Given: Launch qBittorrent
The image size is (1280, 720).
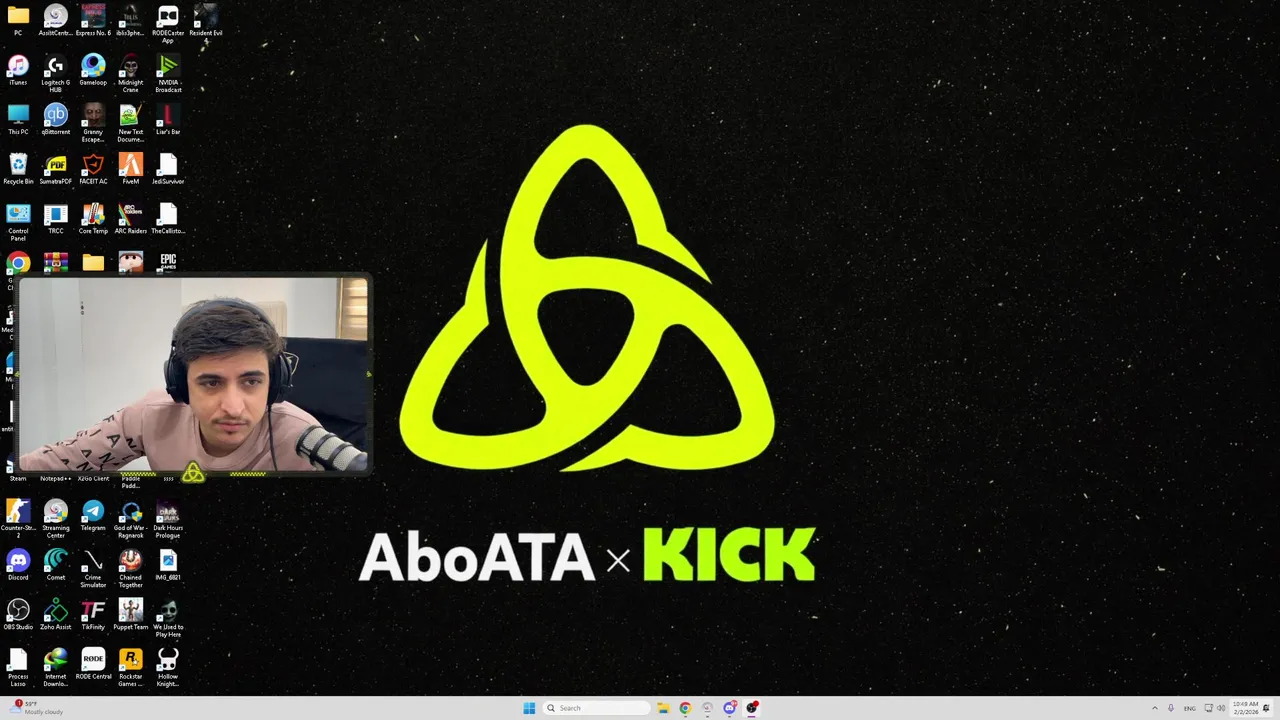Looking at the screenshot, I should pos(56,119).
